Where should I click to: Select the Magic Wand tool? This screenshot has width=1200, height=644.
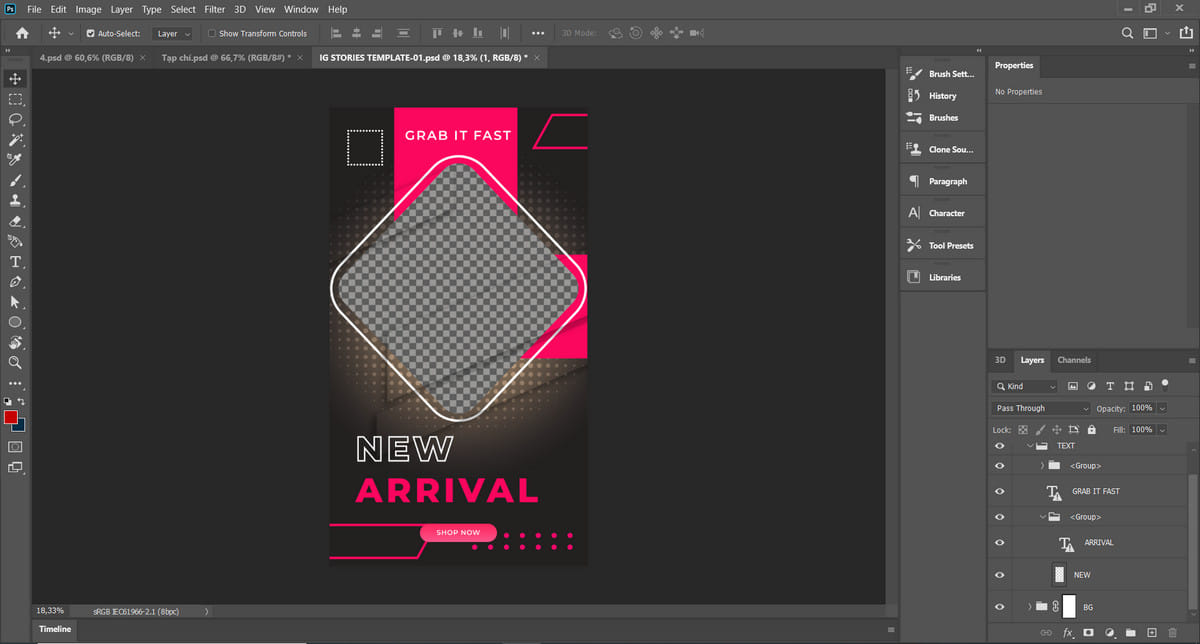(x=15, y=140)
